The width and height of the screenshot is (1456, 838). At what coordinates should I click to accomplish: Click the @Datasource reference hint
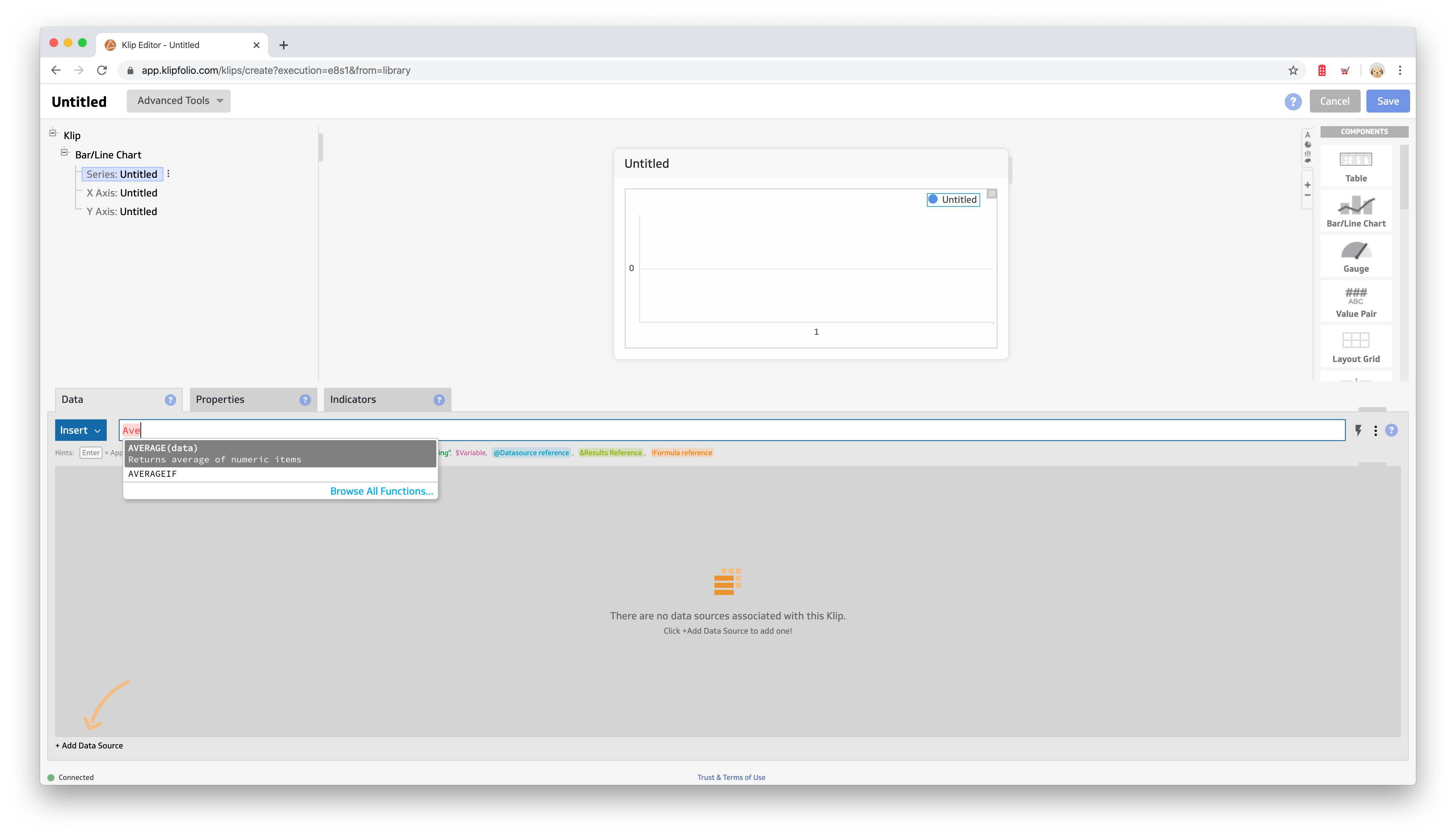click(531, 453)
